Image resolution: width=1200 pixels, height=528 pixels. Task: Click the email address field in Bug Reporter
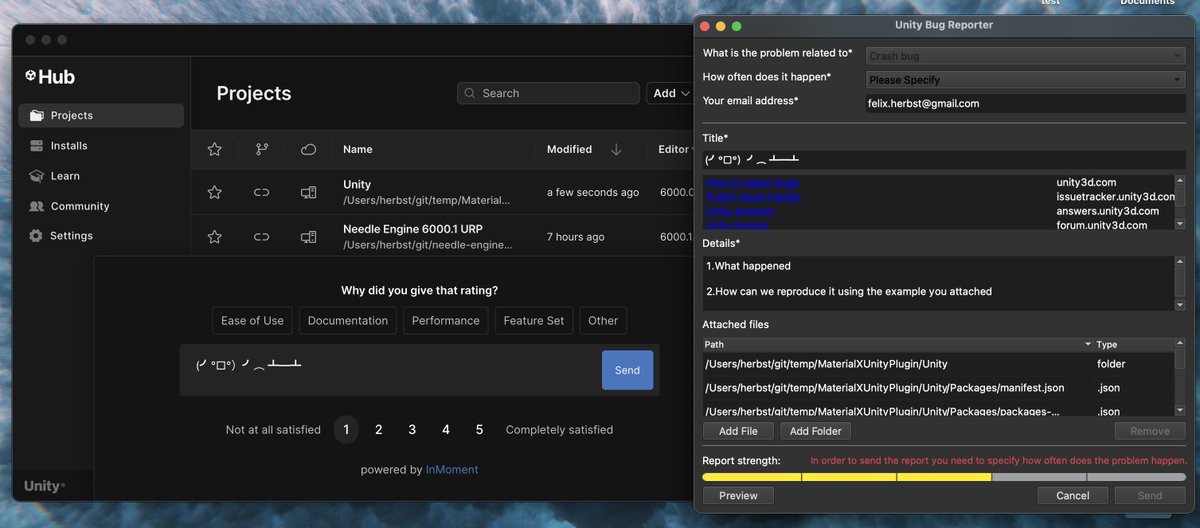pos(1025,103)
